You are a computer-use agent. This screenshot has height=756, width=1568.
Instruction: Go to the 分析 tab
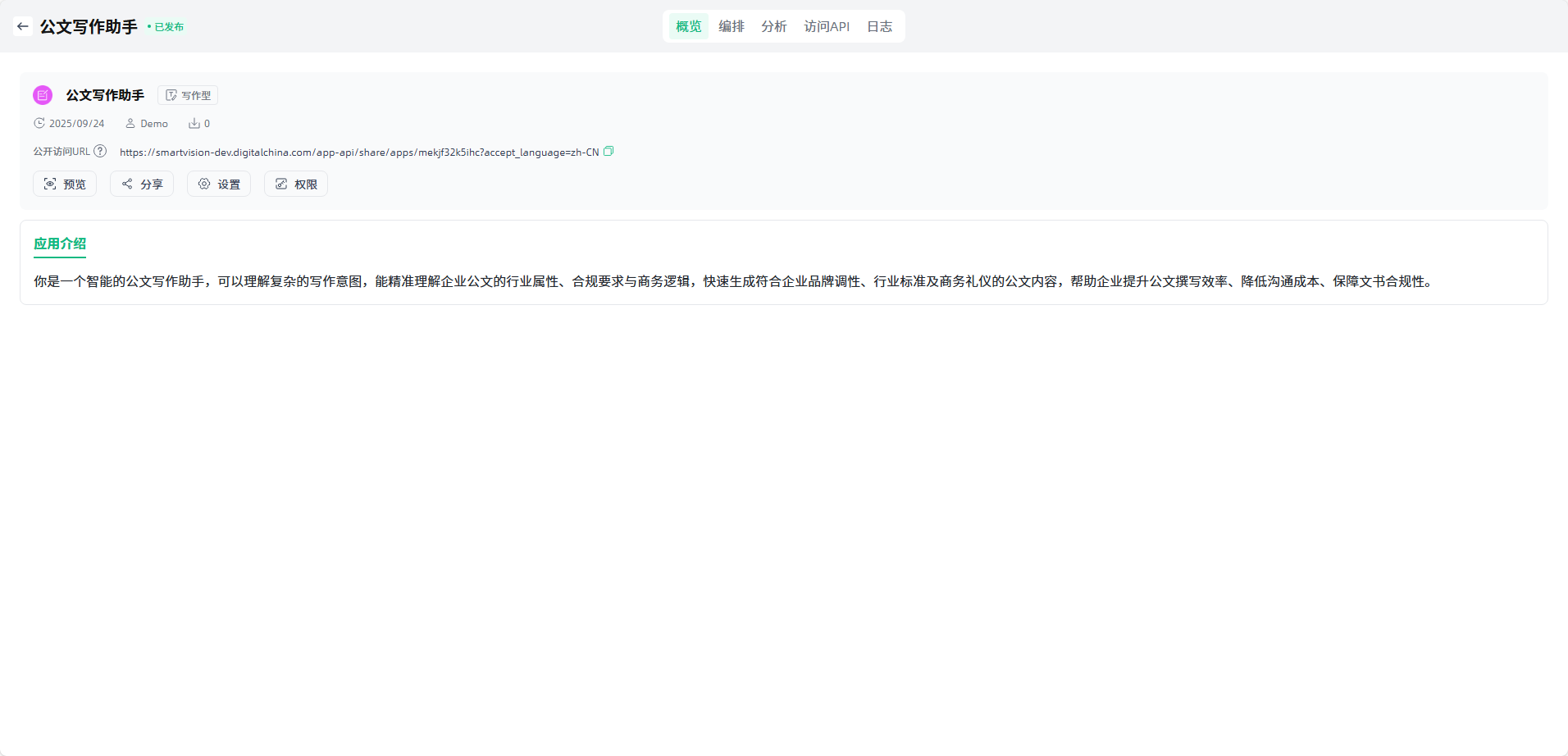pos(773,26)
